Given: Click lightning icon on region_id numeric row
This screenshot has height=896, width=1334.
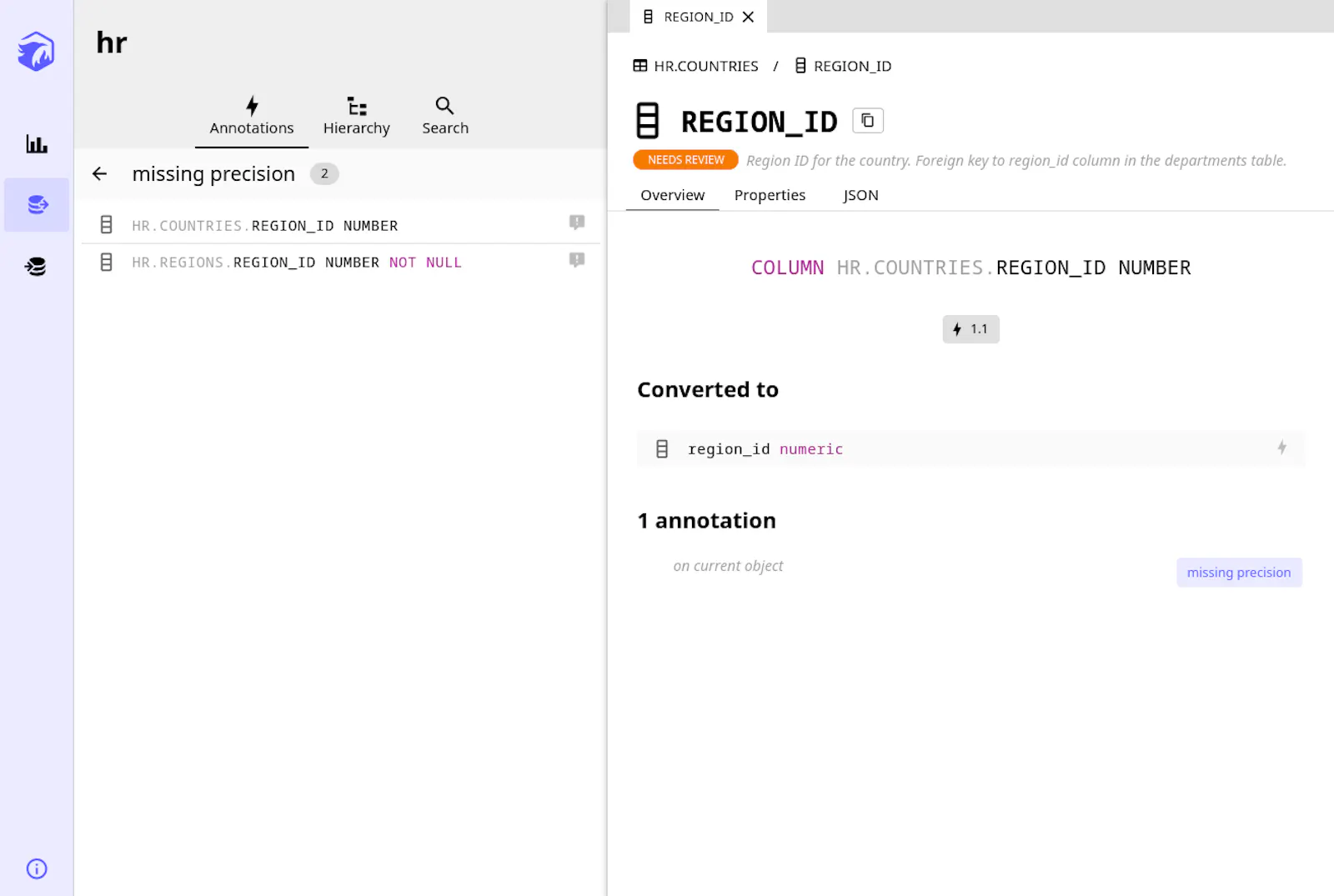Looking at the screenshot, I should point(1282,448).
